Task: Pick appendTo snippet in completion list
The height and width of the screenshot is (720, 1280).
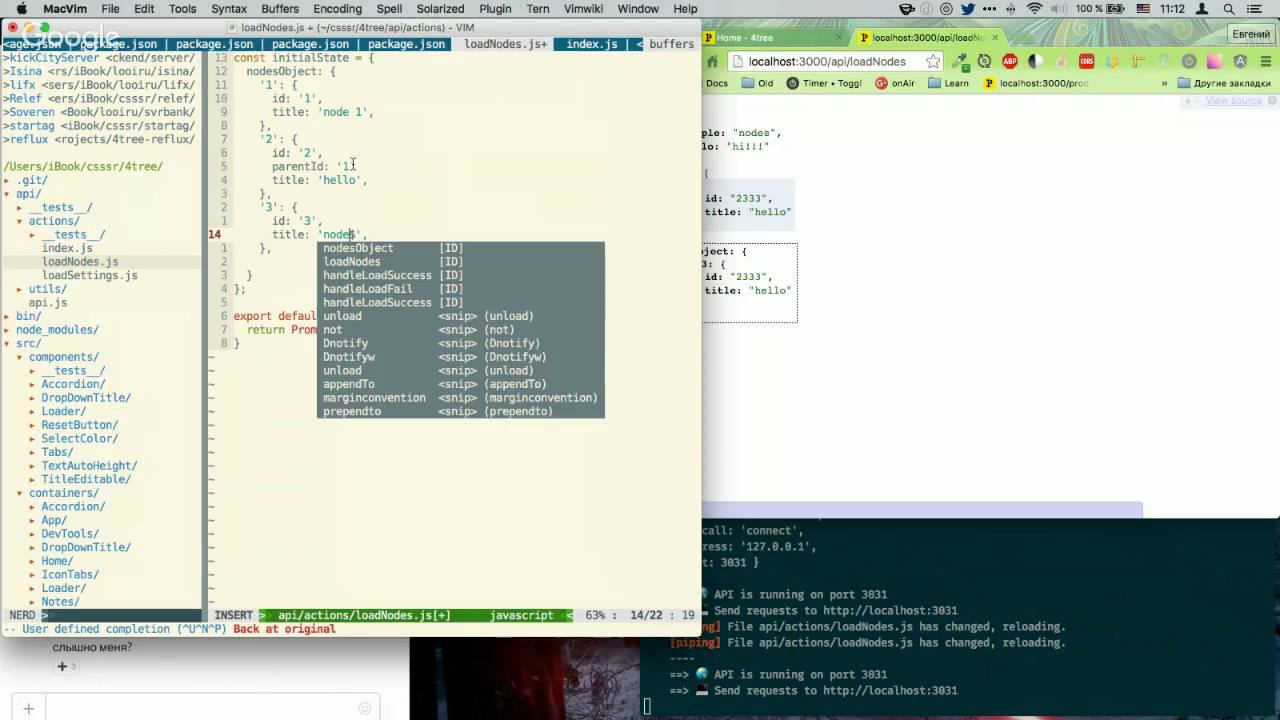Action: coord(461,384)
